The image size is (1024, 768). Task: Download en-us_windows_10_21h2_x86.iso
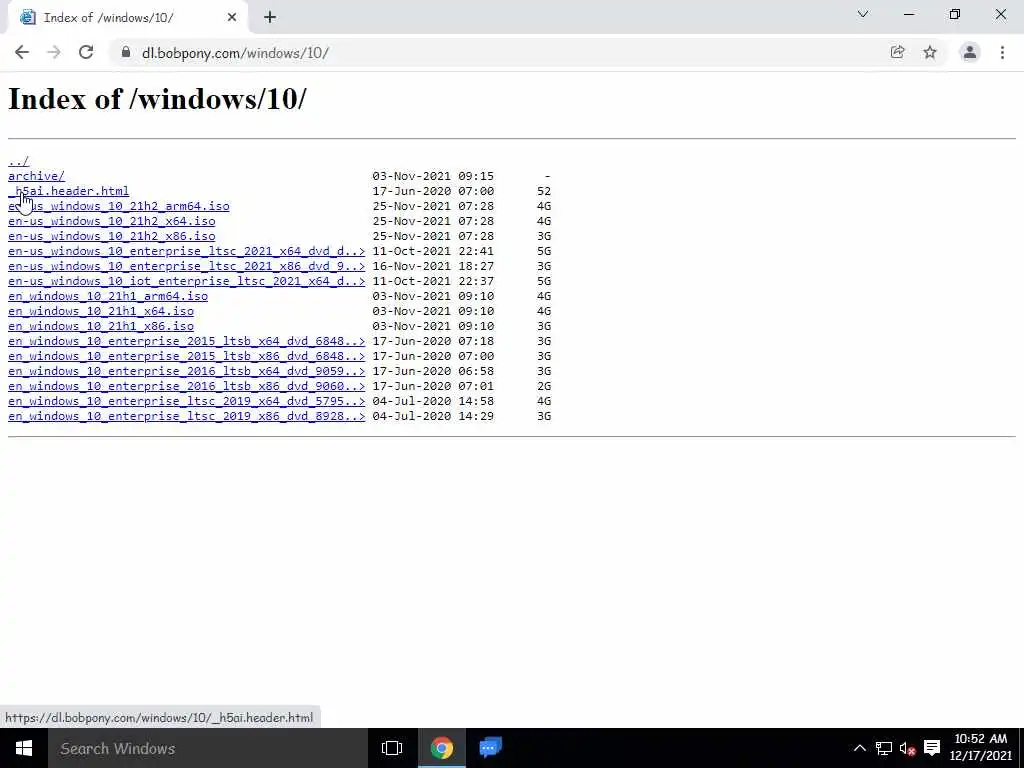pyautogui.click(x=112, y=236)
